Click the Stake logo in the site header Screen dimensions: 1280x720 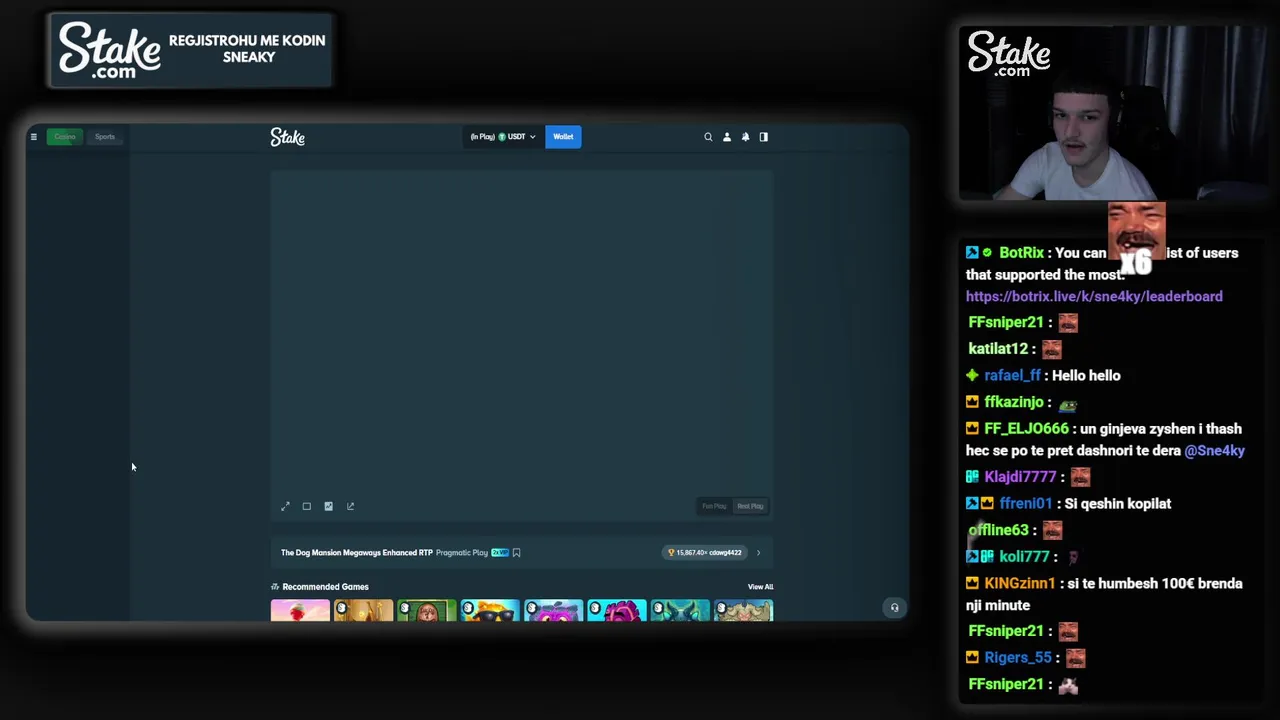click(x=288, y=137)
